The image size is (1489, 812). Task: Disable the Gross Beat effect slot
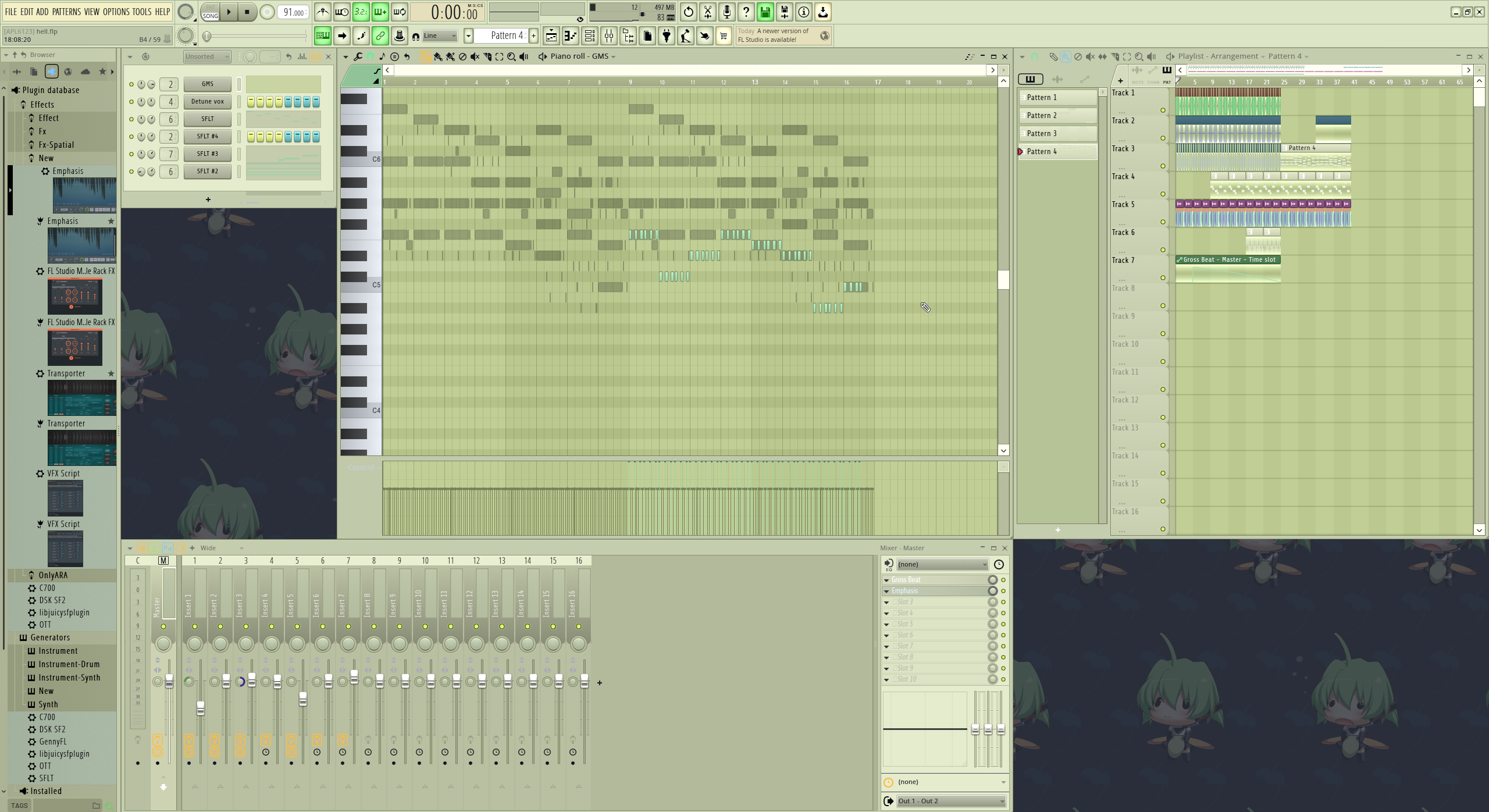coord(1003,580)
